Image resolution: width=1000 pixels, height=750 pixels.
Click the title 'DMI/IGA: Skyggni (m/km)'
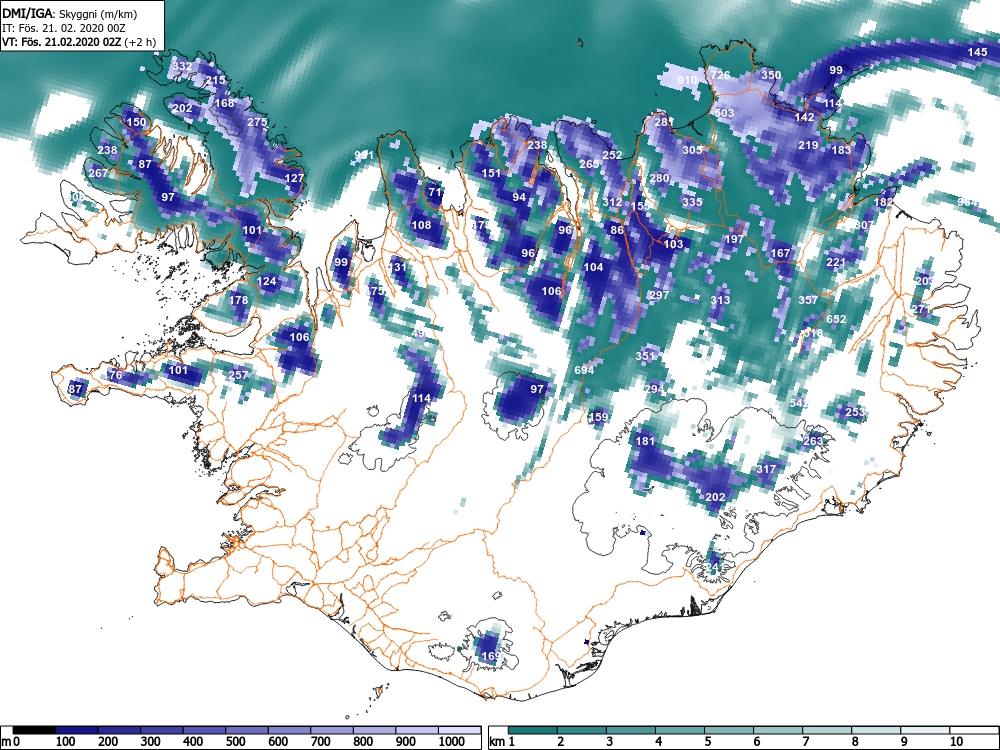[70, 13]
